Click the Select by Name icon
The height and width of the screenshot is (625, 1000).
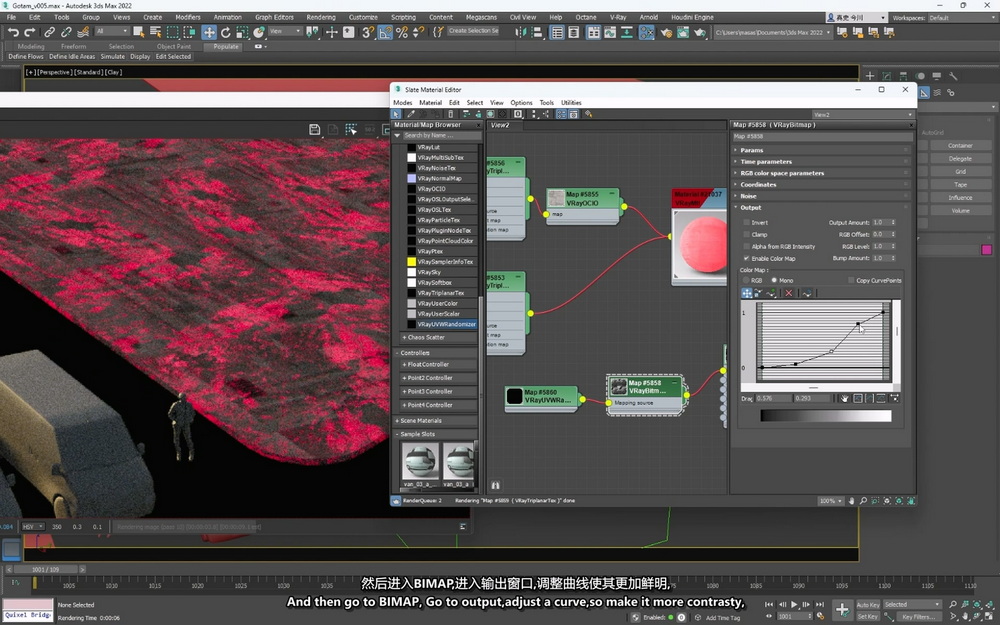pos(156,32)
